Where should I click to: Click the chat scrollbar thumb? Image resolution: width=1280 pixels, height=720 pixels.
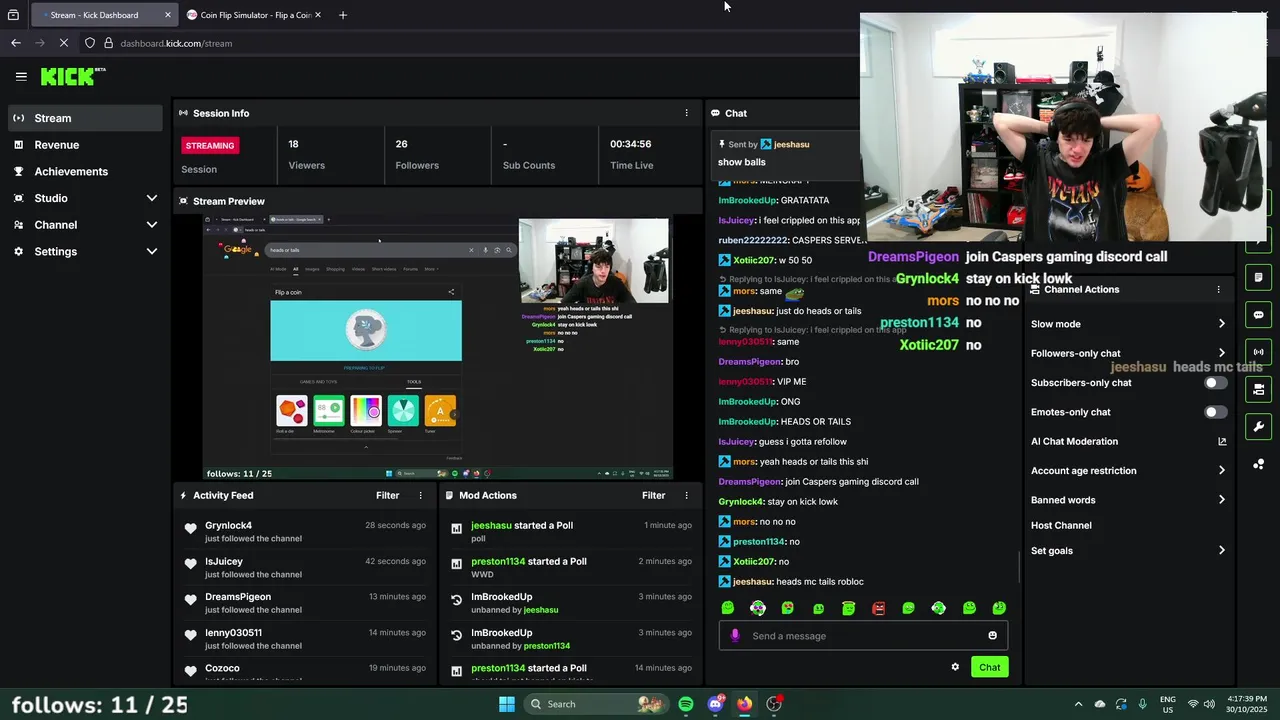click(1020, 566)
